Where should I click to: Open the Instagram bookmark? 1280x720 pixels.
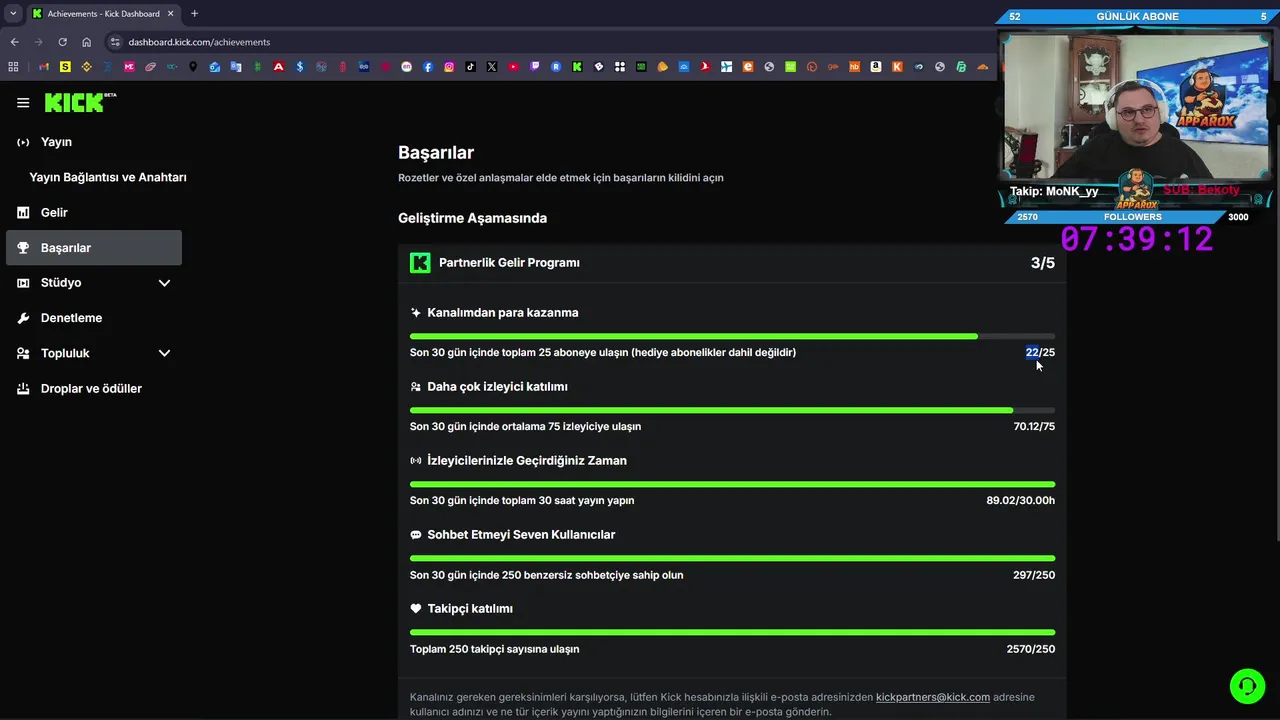tap(449, 67)
